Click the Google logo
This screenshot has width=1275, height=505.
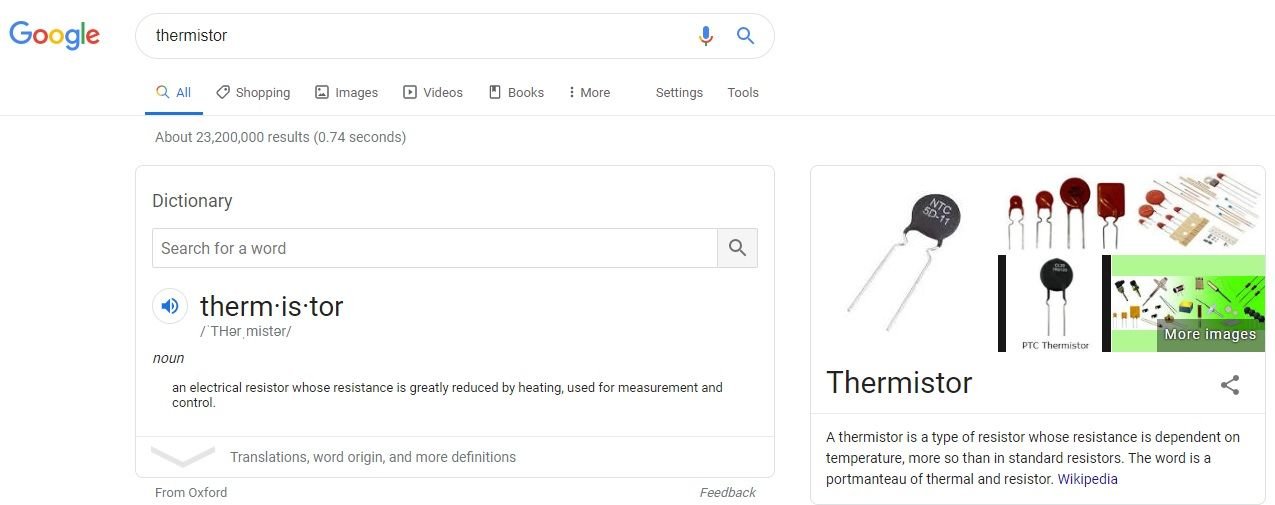click(x=55, y=35)
